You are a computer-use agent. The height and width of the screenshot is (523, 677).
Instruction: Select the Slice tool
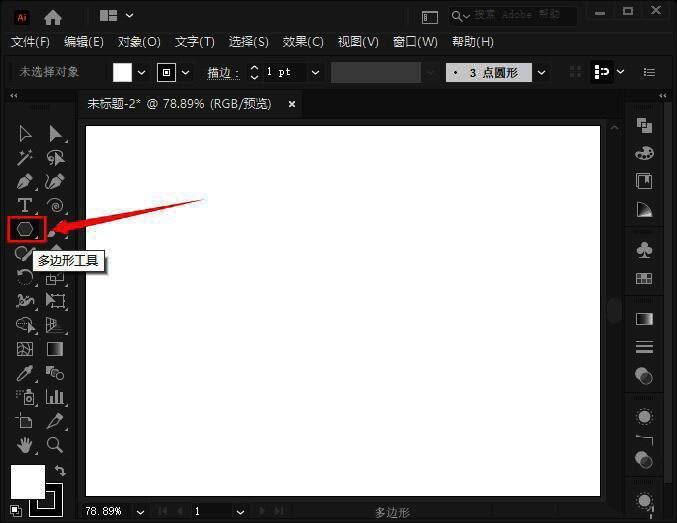point(55,421)
